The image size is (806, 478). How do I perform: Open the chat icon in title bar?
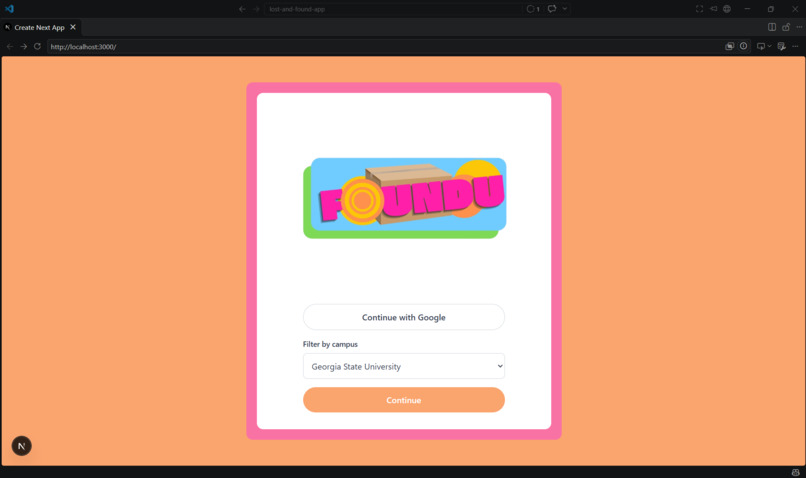(552, 9)
